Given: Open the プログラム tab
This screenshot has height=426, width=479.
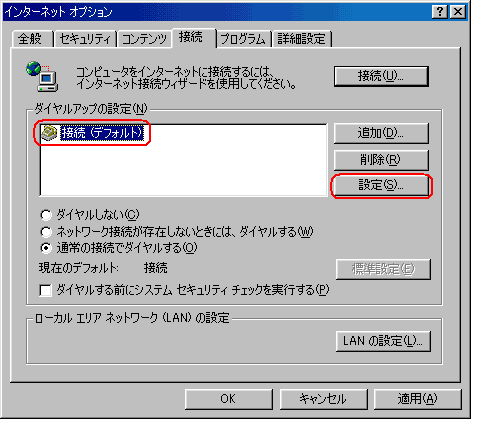Looking at the screenshot, I should (243, 39).
